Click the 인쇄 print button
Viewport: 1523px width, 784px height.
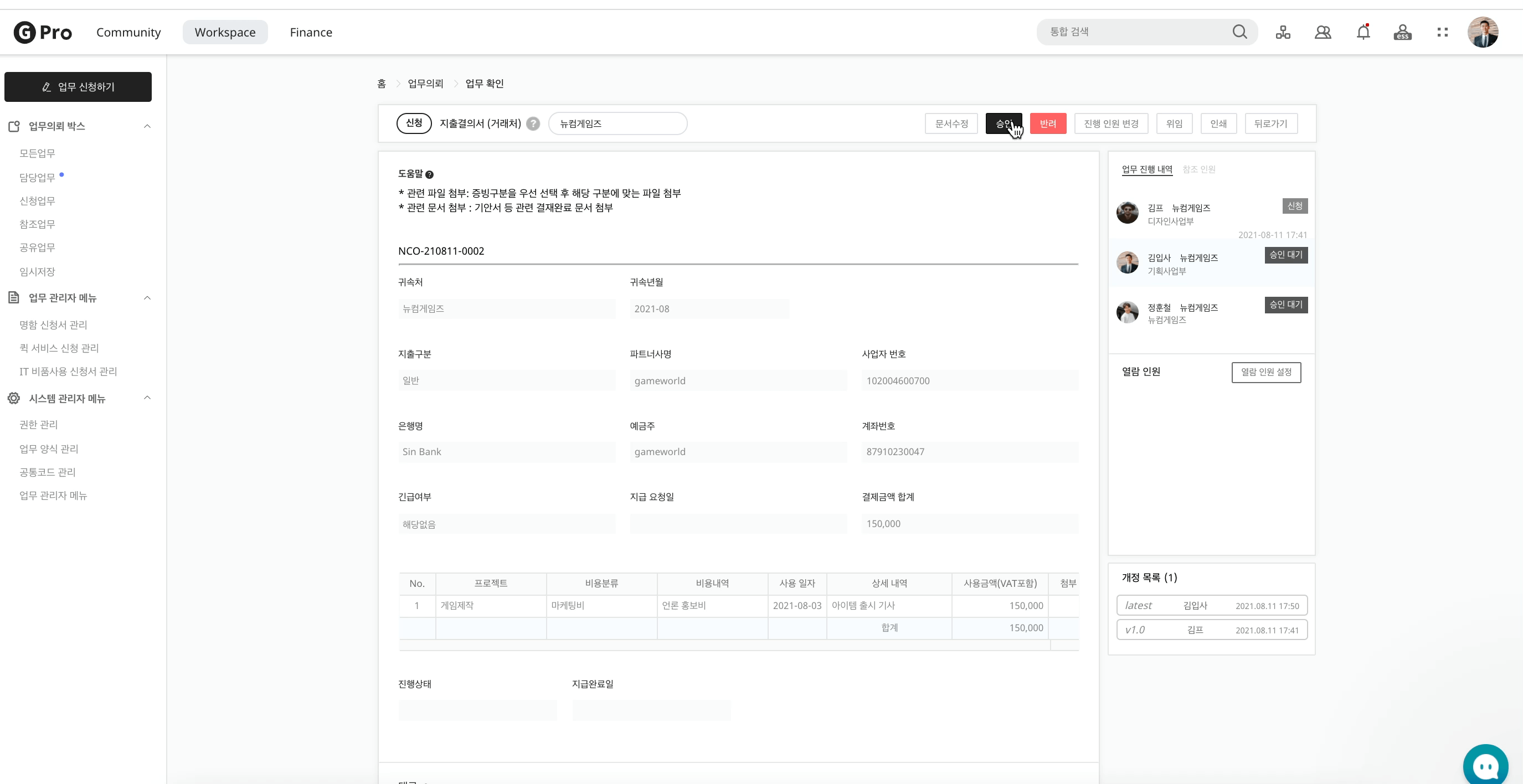[x=1218, y=123]
